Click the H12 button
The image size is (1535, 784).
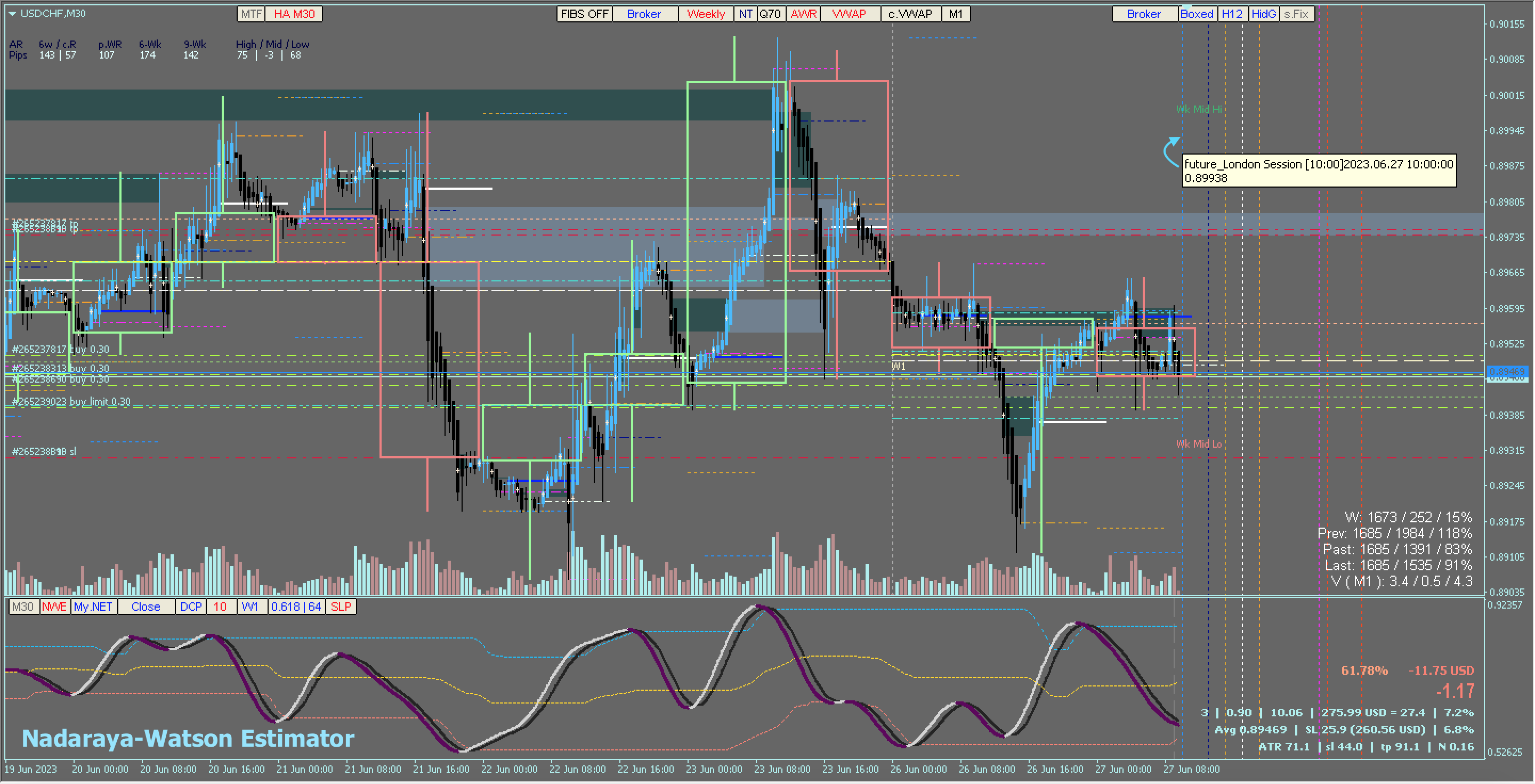pos(1232,14)
